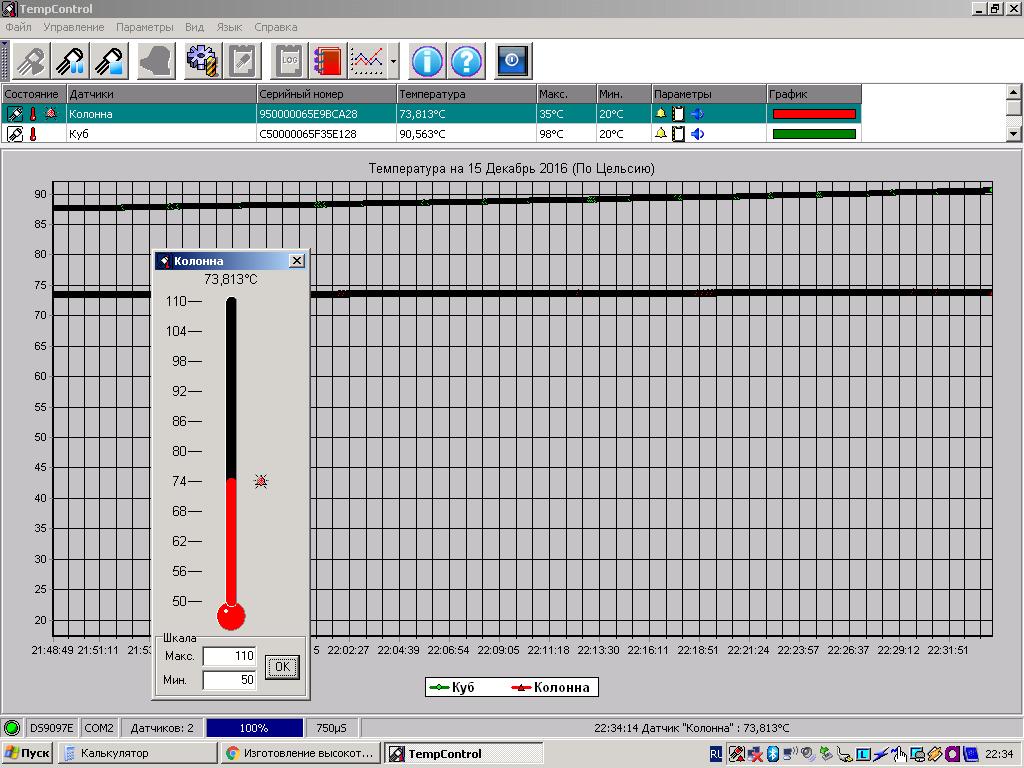Click the sensor clipboard toolbar icon

tap(242, 61)
